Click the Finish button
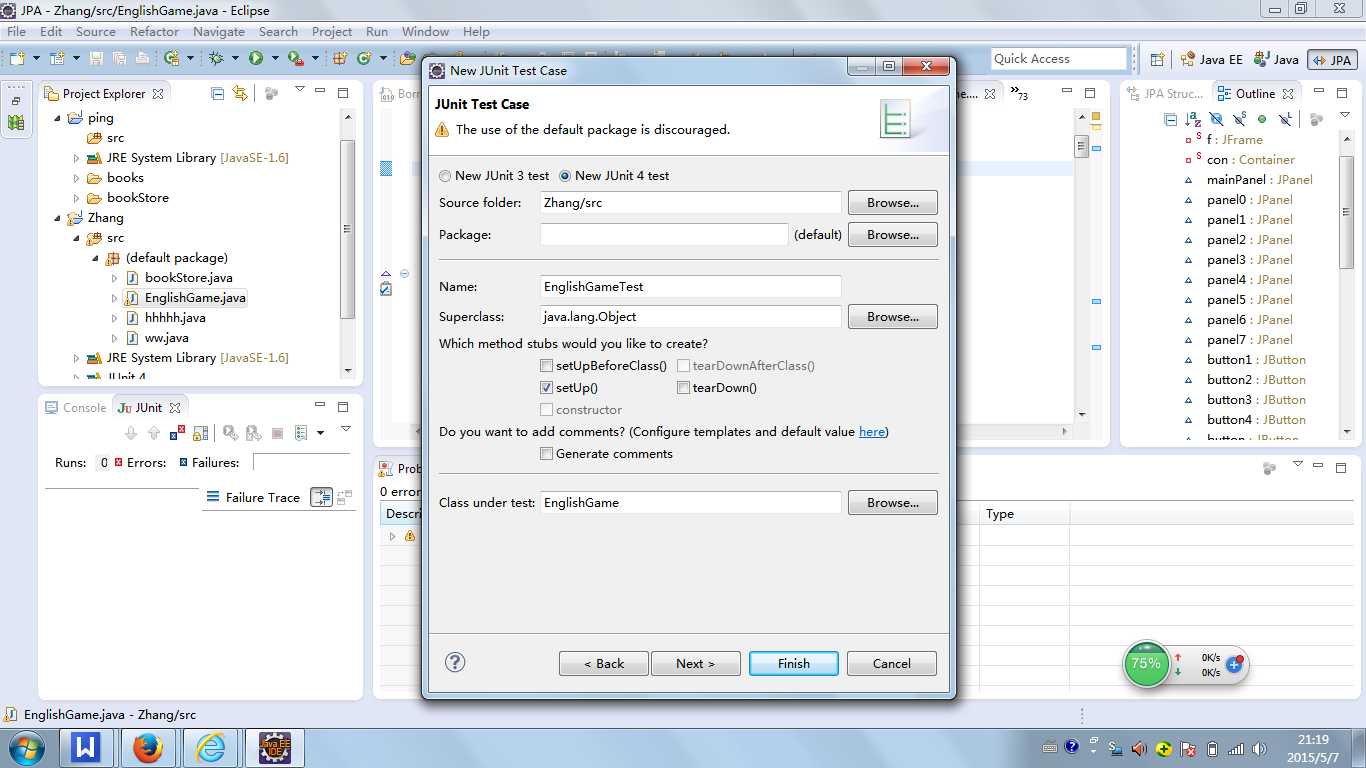Image resolution: width=1366 pixels, height=768 pixels. [794, 664]
